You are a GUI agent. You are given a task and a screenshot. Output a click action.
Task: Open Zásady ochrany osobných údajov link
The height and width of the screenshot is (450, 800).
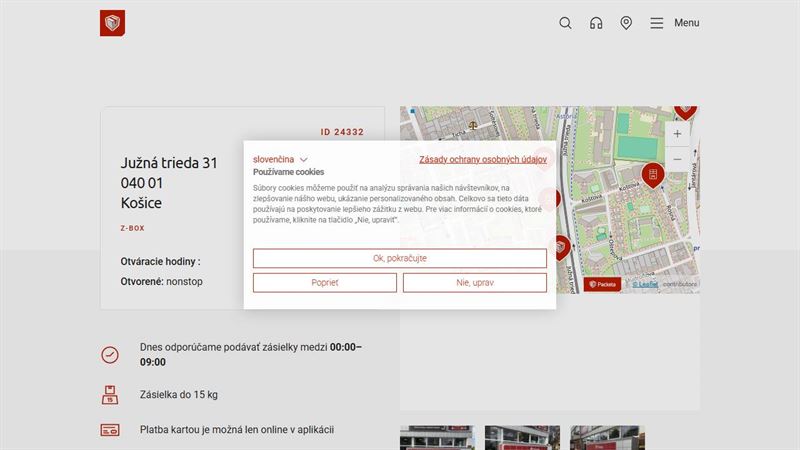click(x=483, y=160)
